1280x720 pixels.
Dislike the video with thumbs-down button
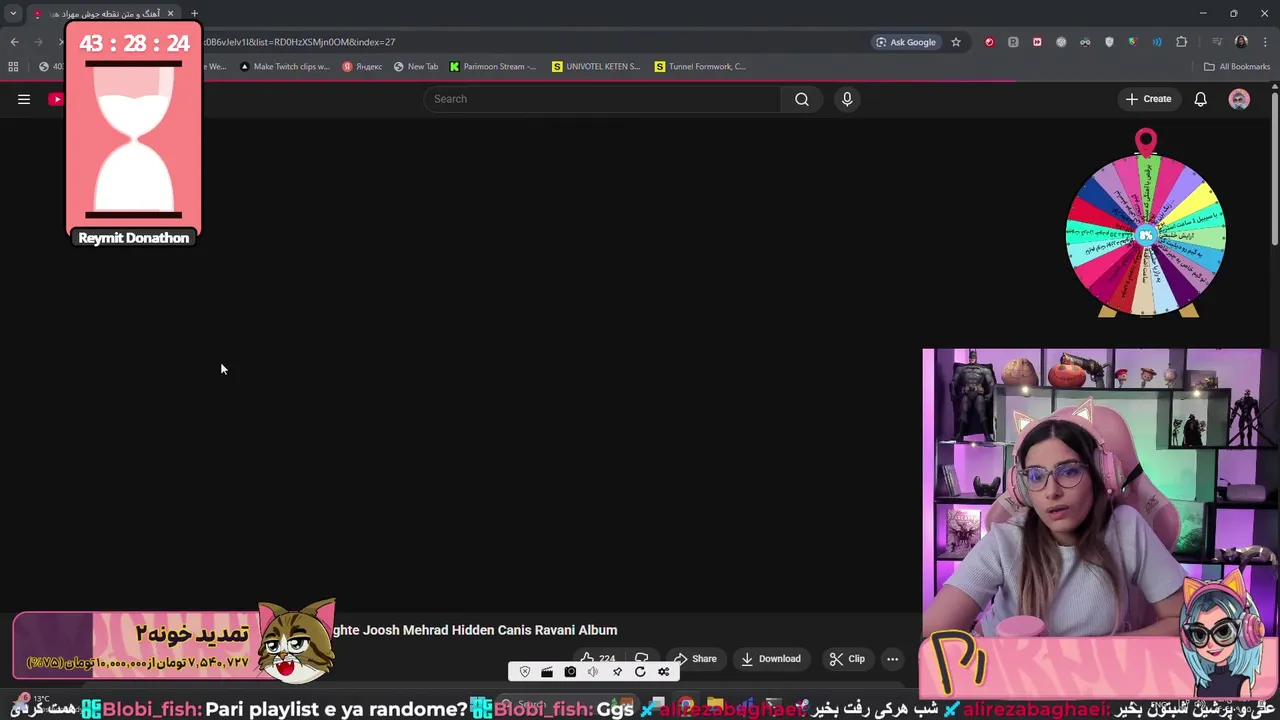[x=642, y=659]
